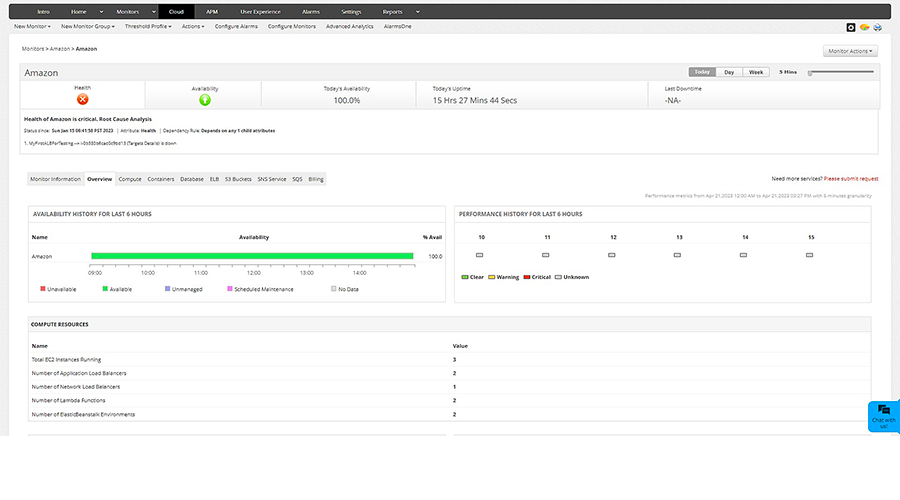The width and height of the screenshot is (900, 500).
Task: Select the Cloud navigation tab
Action: coord(176,11)
